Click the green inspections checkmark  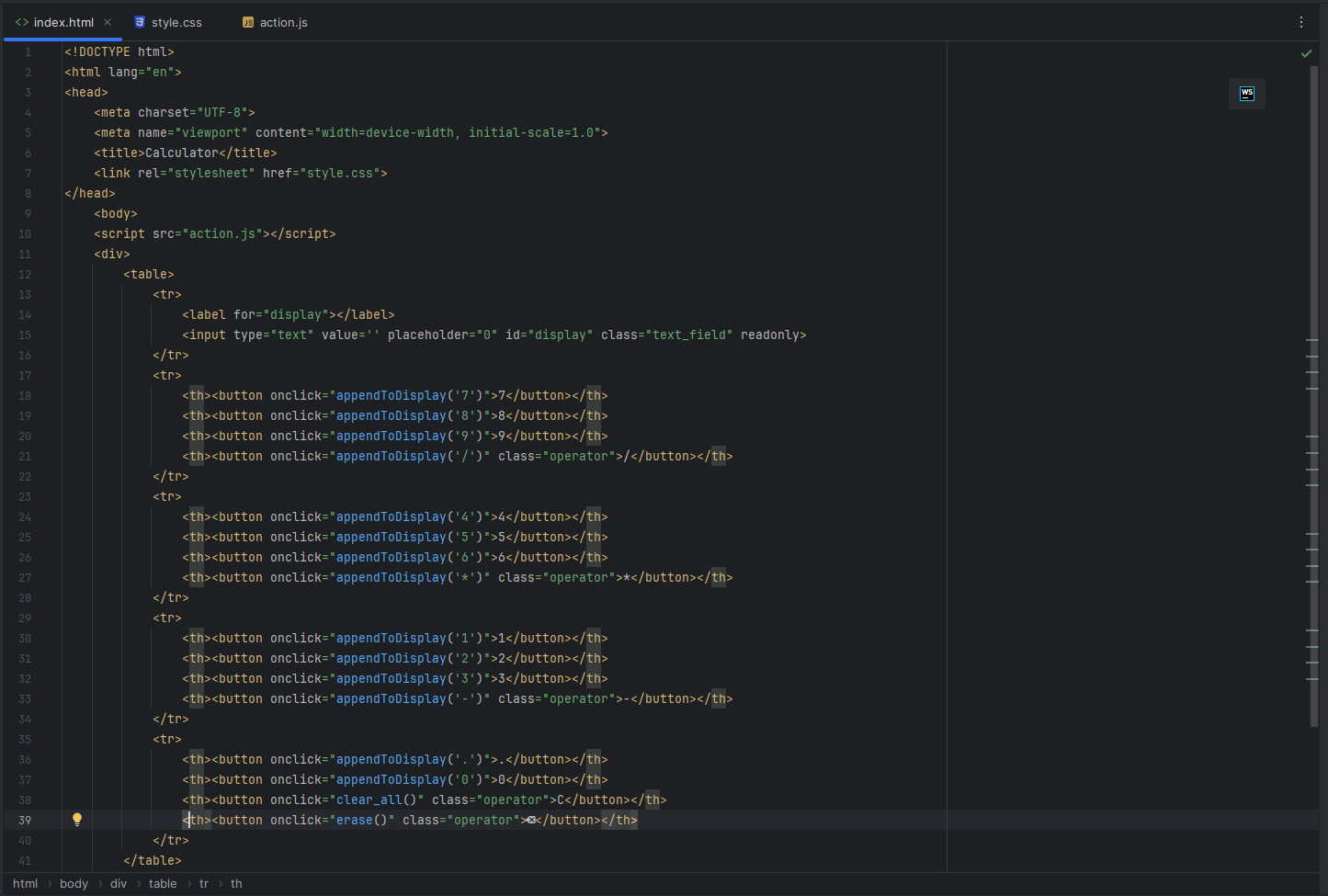[x=1306, y=53]
